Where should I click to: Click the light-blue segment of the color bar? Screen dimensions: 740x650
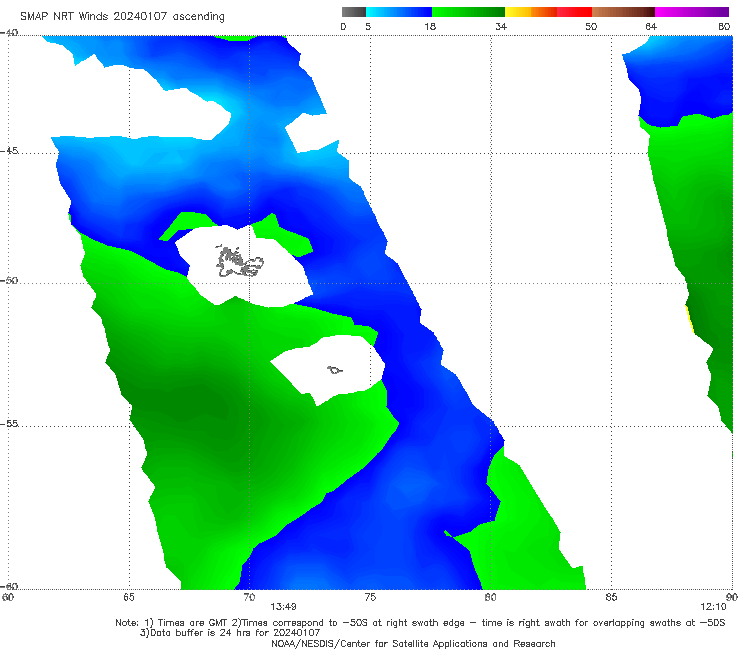(399, 12)
